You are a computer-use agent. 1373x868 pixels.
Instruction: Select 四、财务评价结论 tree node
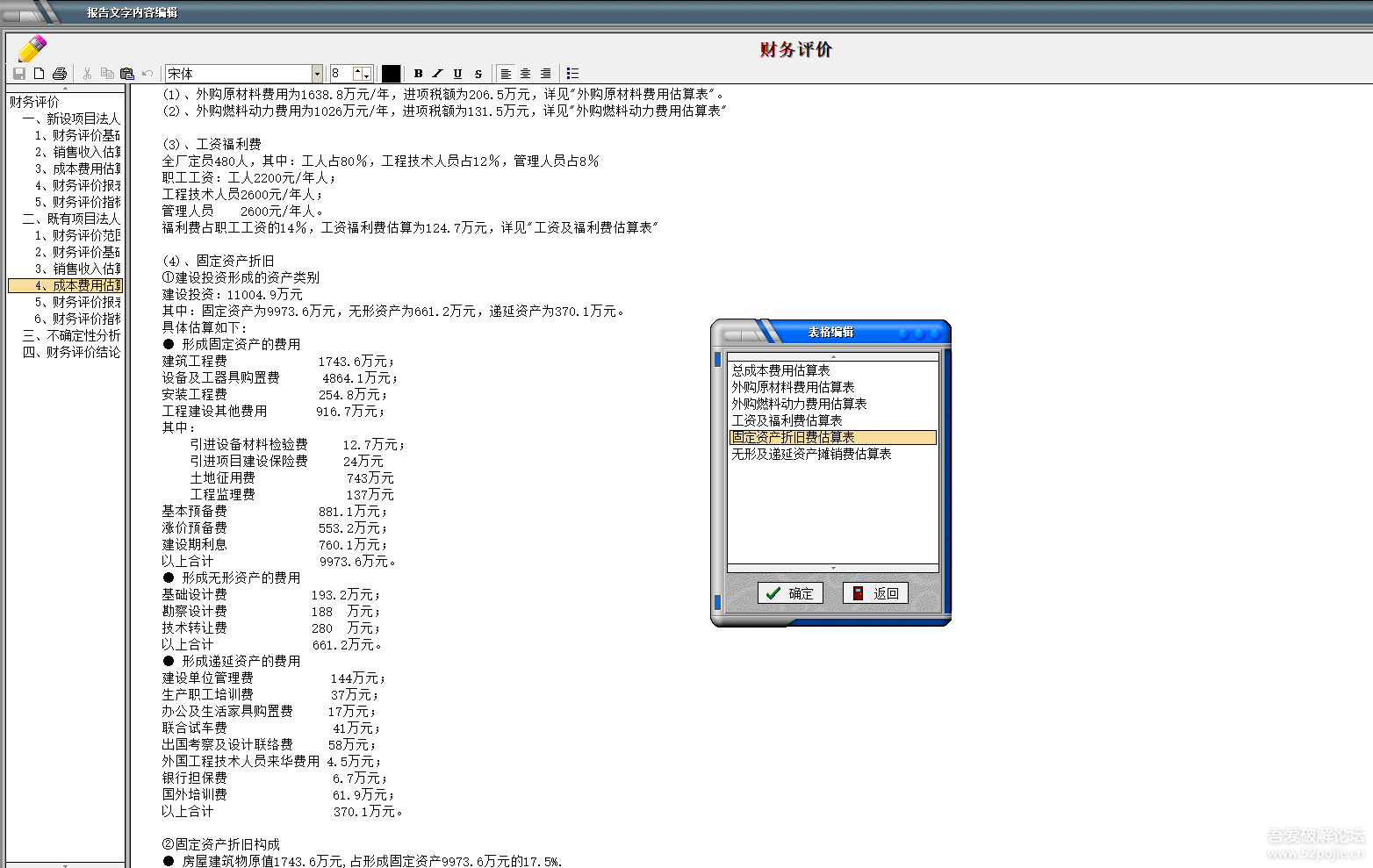(x=71, y=352)
